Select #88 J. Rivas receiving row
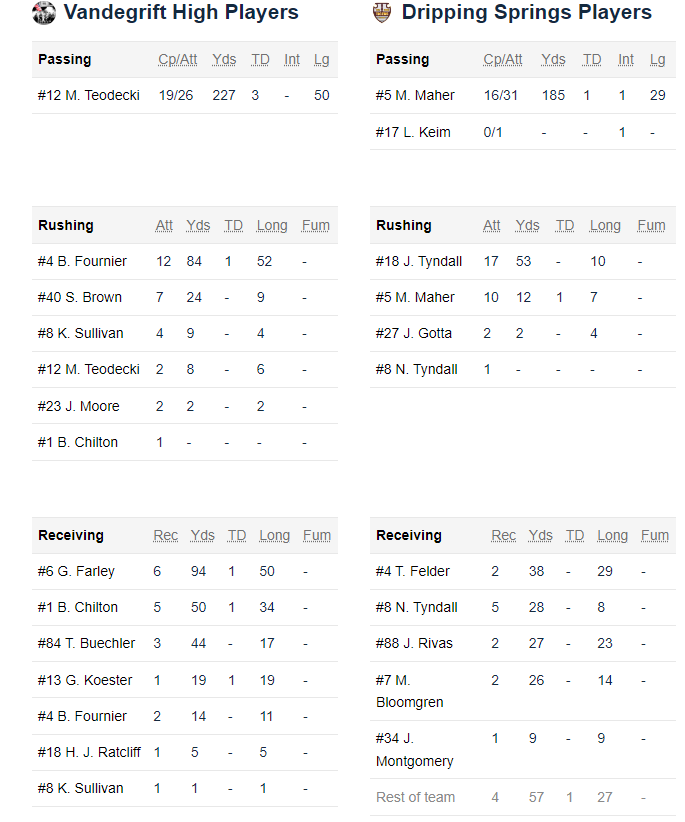Image resolution: width=685 pixels, height=822 pixels. point(523,643)
